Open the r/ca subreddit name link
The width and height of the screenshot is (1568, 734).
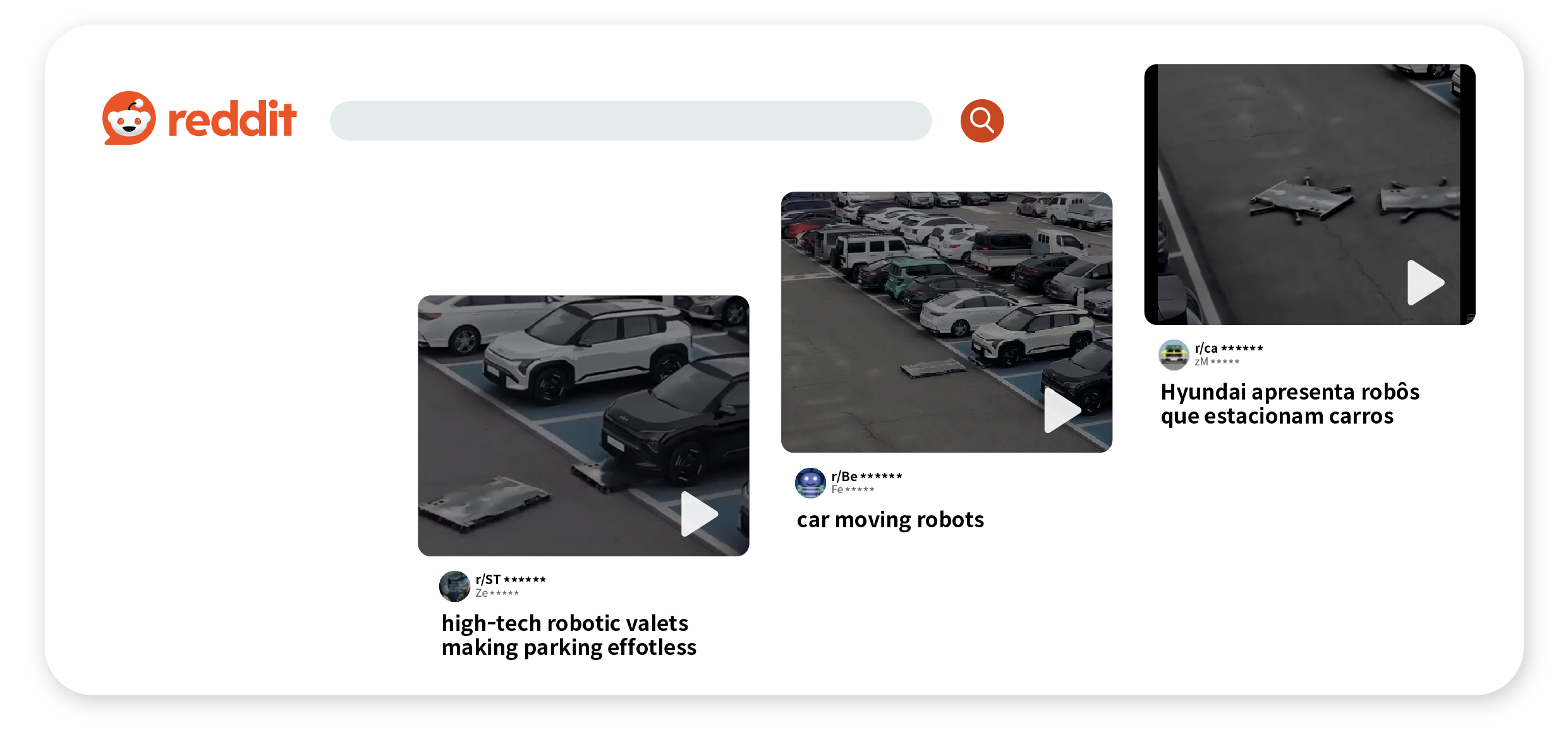click(1229, 348)
